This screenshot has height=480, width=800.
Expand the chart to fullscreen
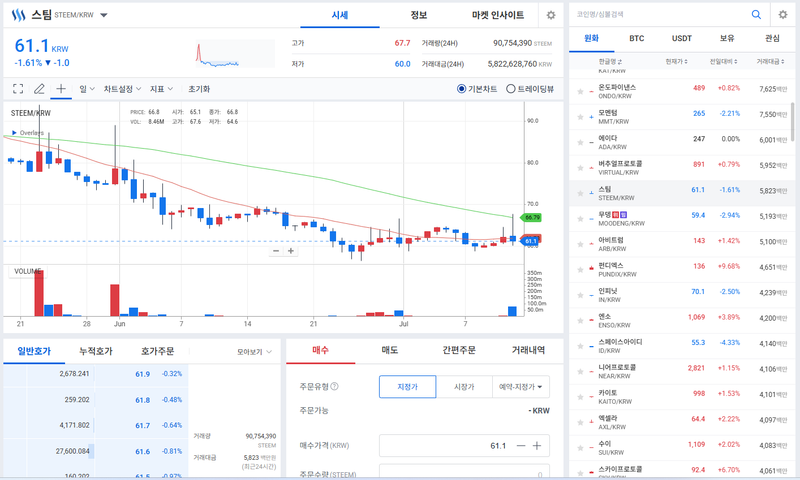(x=18, y=89)
